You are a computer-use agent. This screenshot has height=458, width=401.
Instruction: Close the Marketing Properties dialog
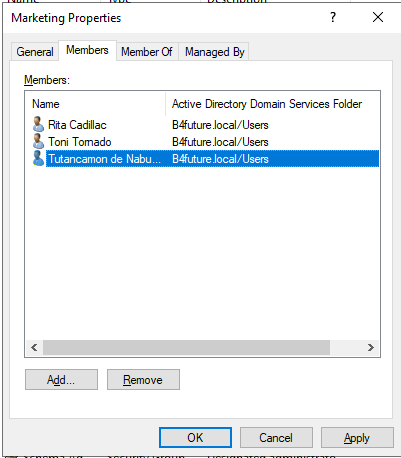point(378,17)
